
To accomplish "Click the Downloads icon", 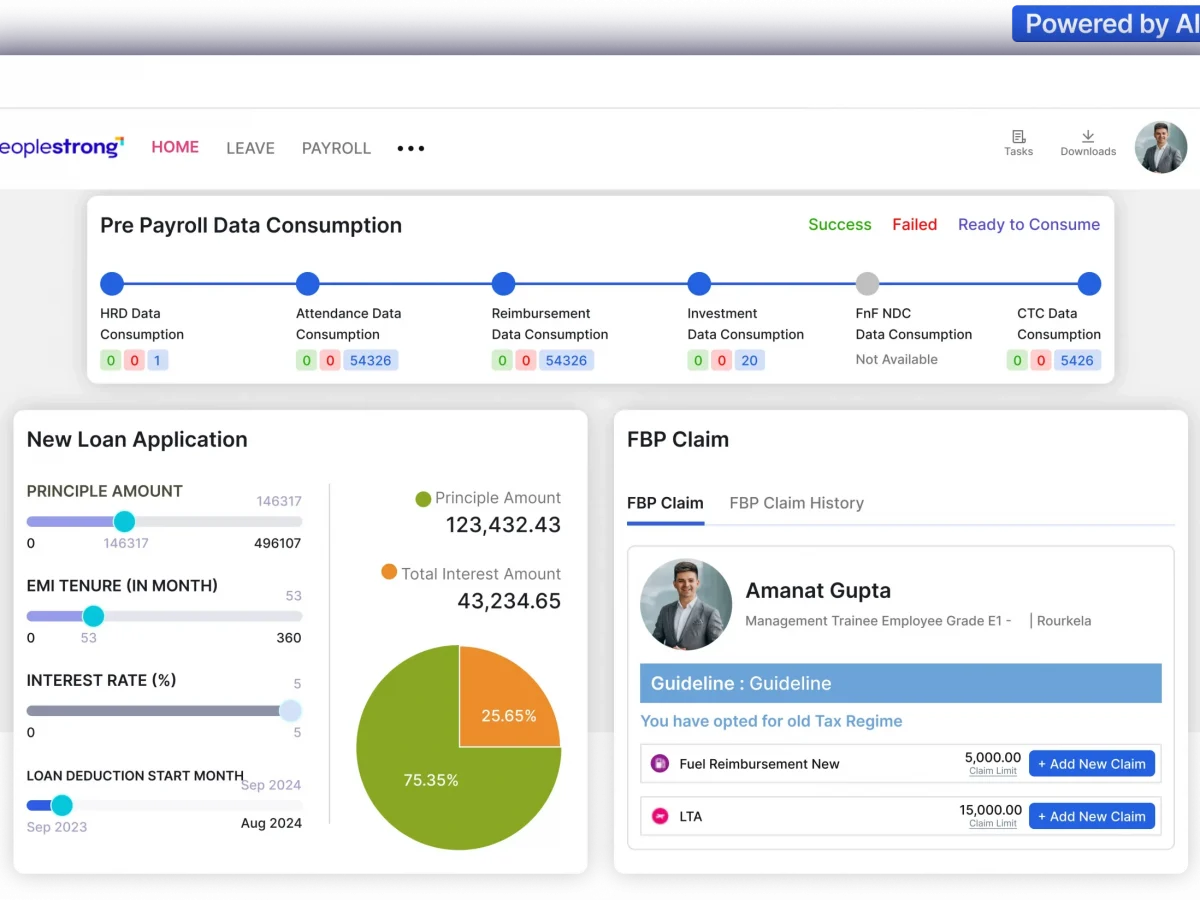I will [1088, 138].
